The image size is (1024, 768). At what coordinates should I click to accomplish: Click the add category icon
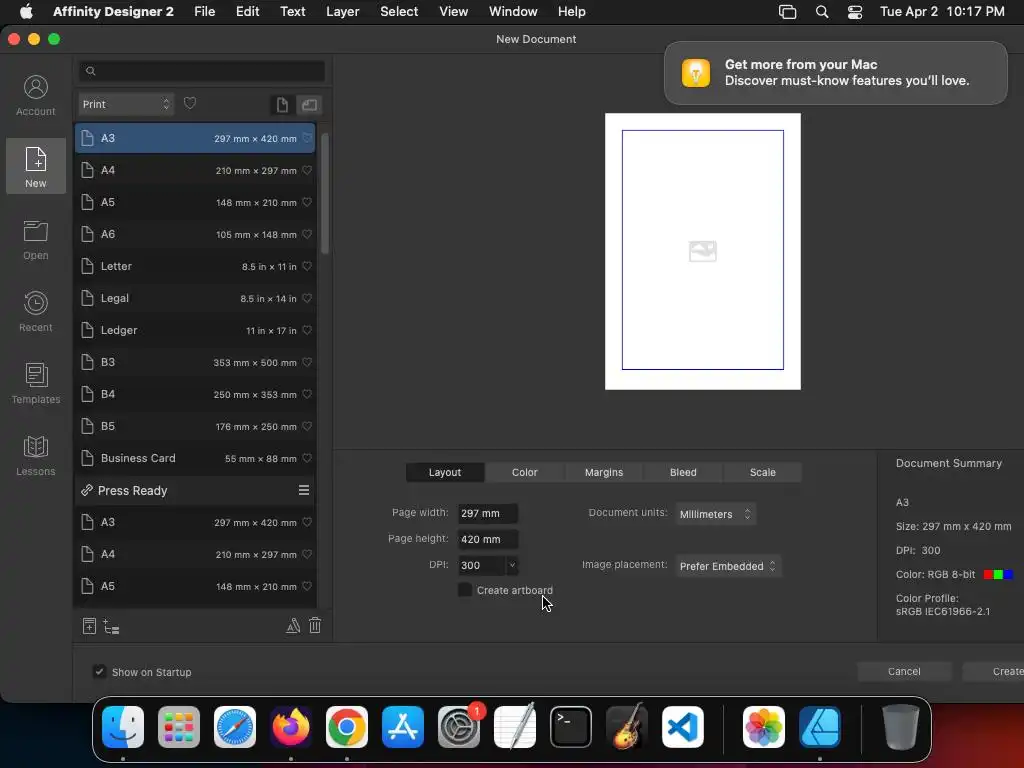click(x=112, y=627)
